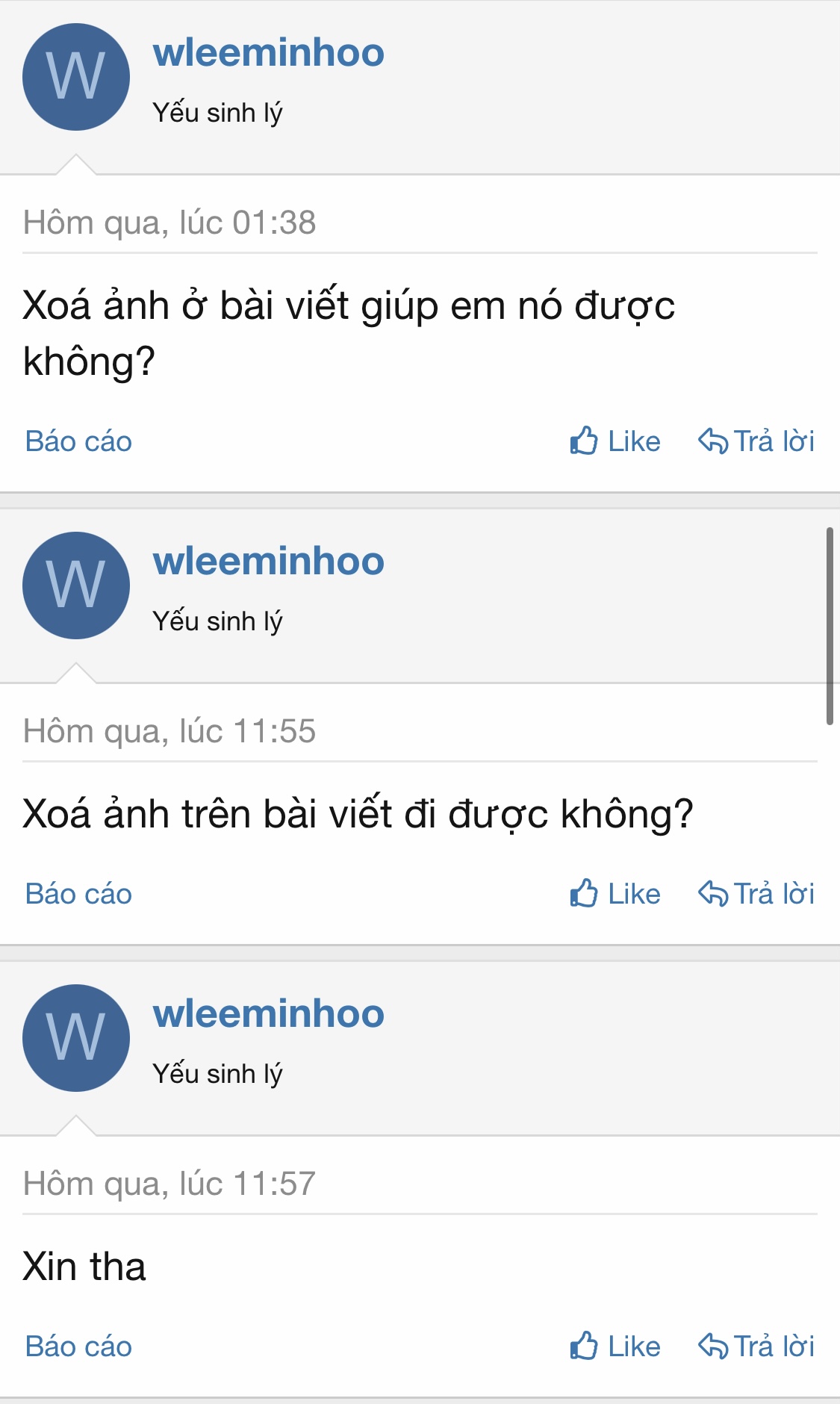Screen dimensions: 840x1404
Task: Open timestamp 'Hôm qua, lúc 11:55'
Action: pos(169,731)
